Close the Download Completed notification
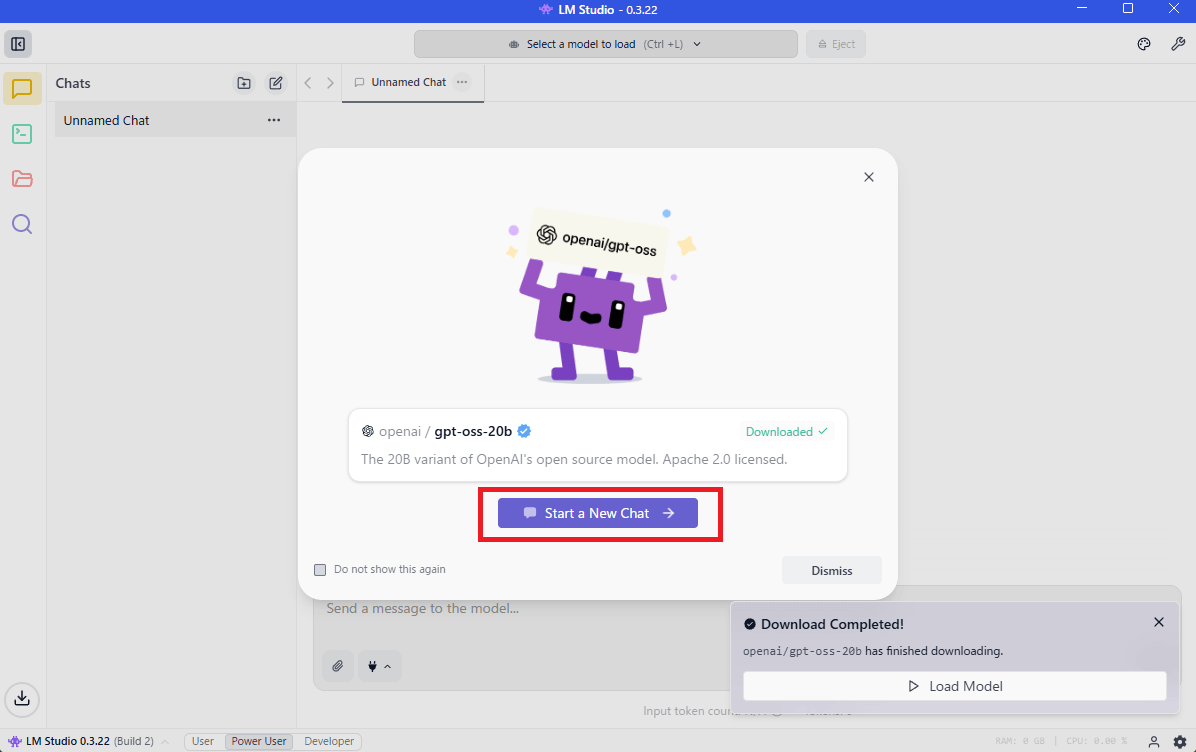The height and width of the screenshot is (752, 1196). [1159, 622]
